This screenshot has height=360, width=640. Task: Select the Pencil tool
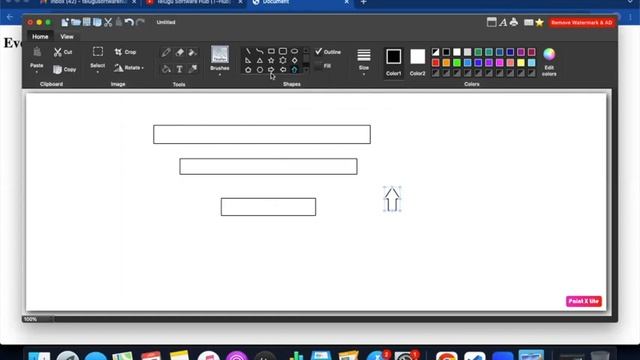(166, 52)
